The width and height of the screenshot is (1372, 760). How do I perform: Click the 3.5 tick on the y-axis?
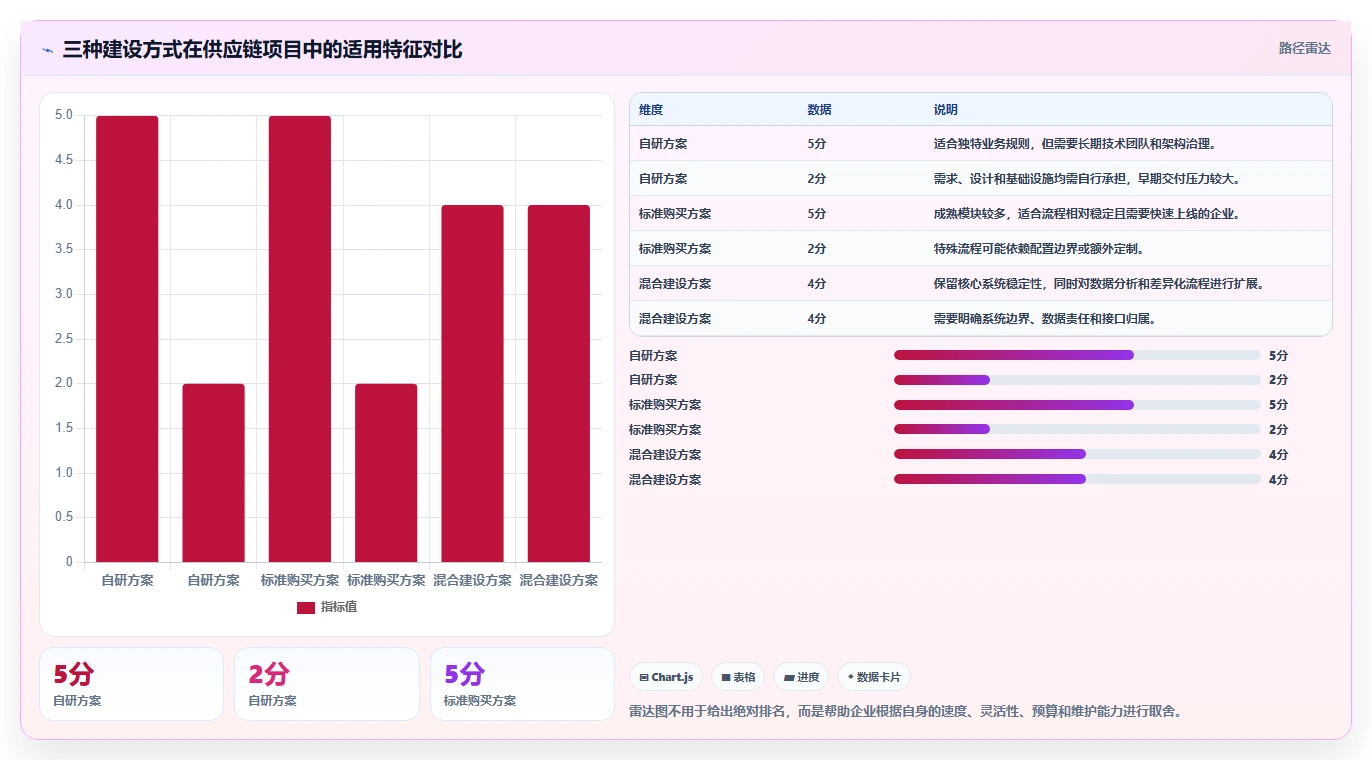click(64, 249)
